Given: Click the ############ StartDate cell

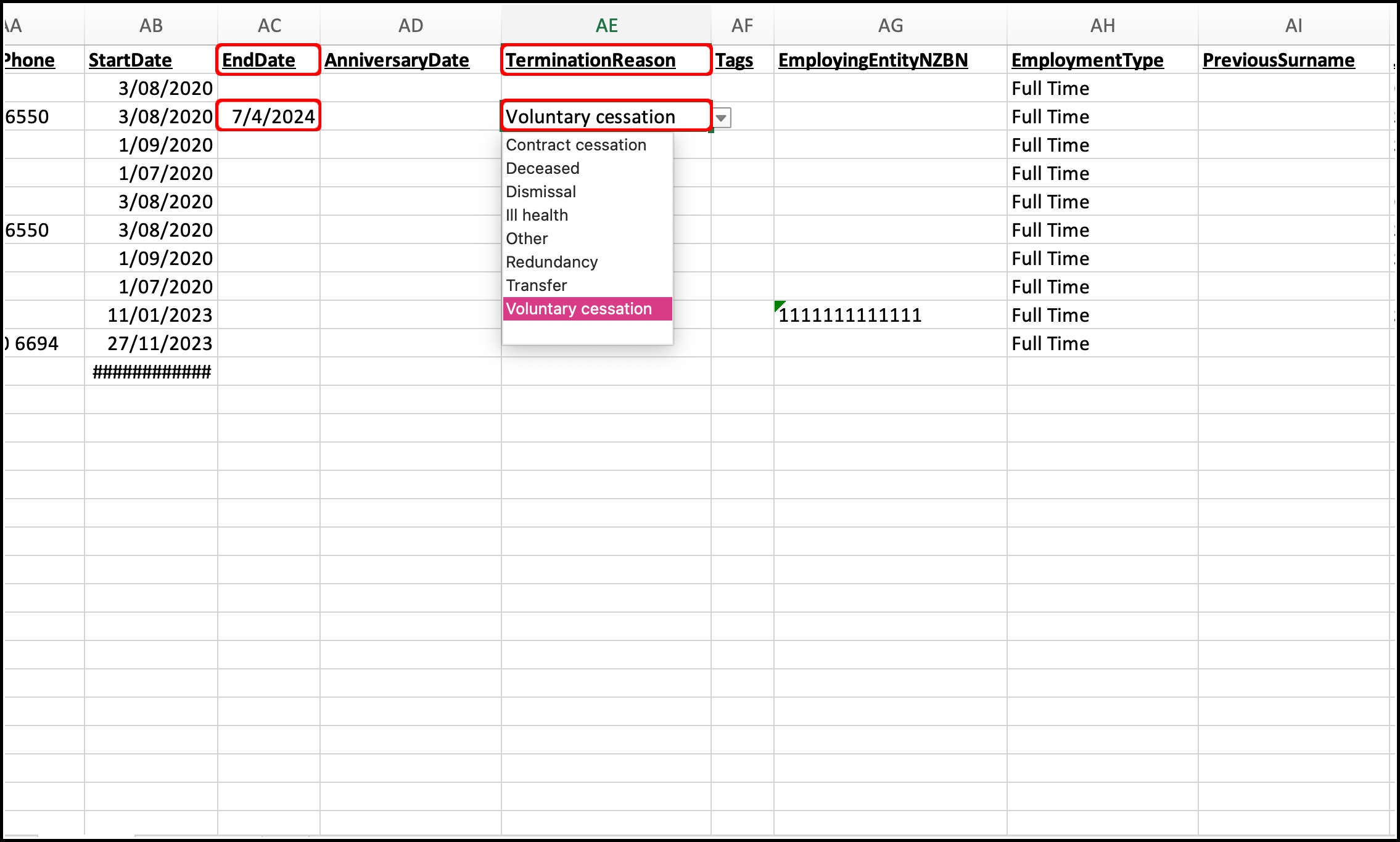Looking at the screenshot, I should coord(151,372).
